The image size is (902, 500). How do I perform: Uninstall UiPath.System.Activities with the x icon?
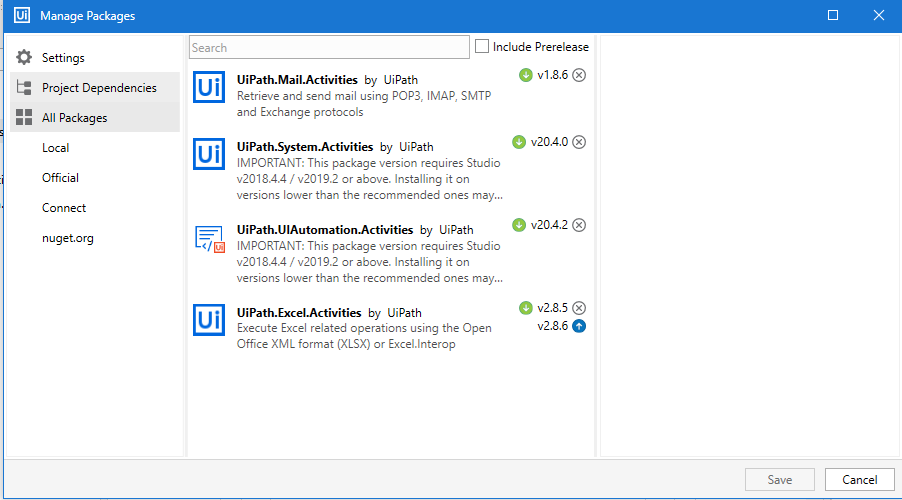pyautogui.click(x=579, y=142)
